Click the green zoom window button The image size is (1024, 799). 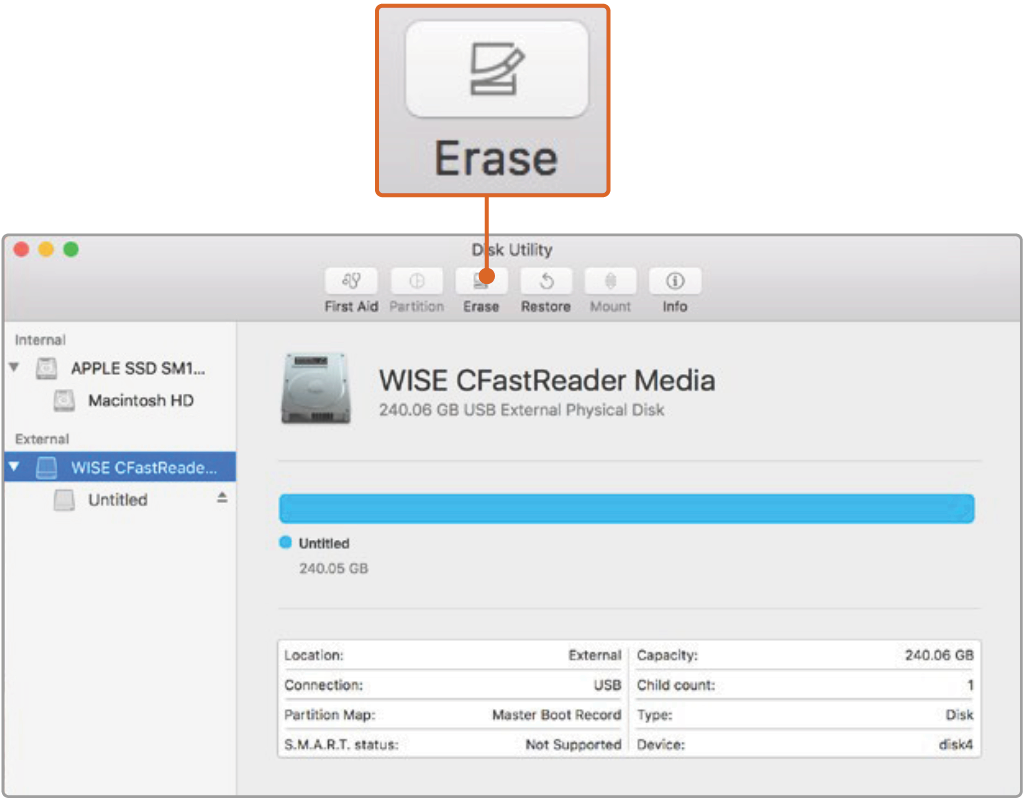71,250
